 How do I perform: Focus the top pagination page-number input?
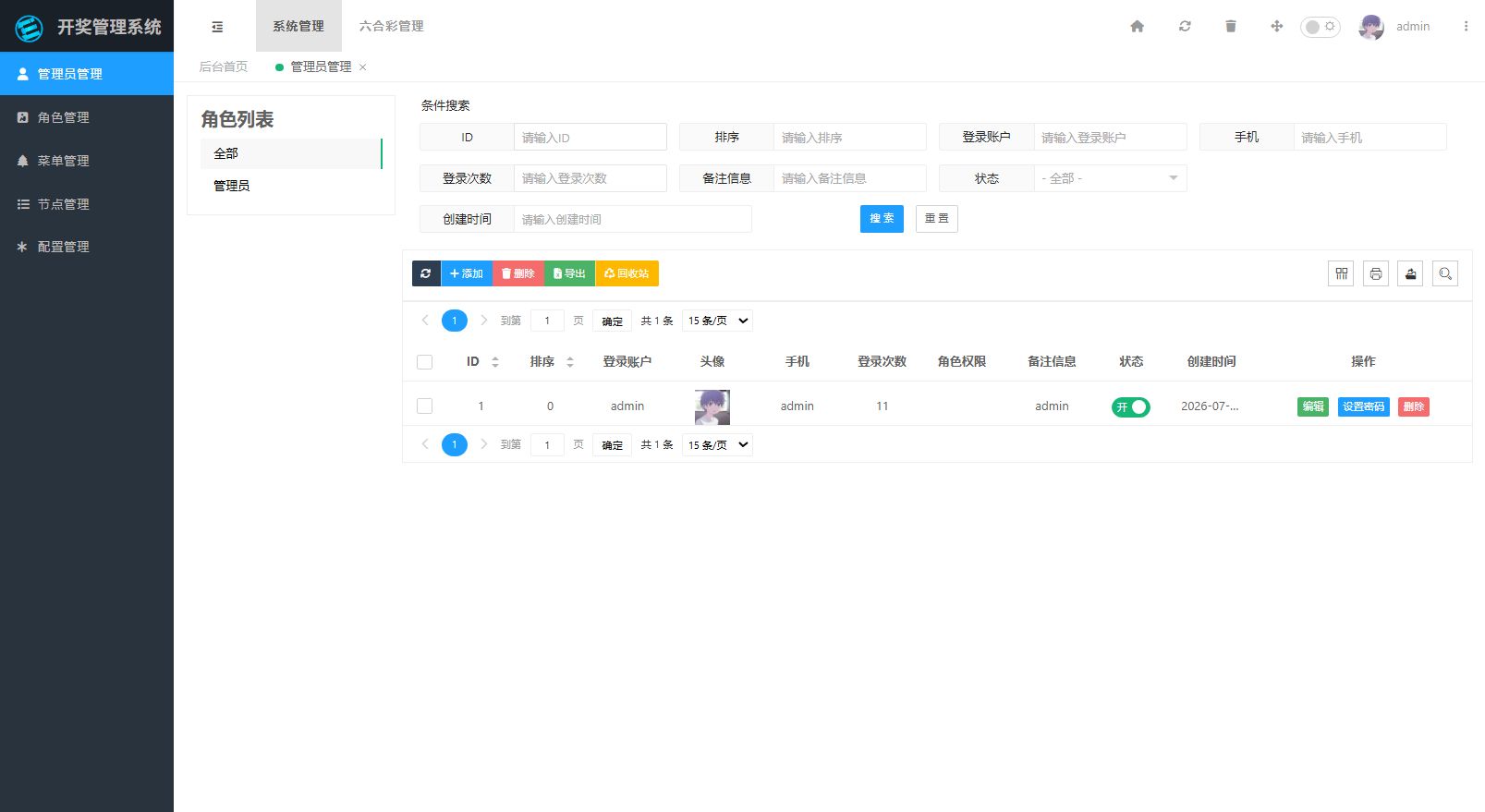[x=547, y=321]
